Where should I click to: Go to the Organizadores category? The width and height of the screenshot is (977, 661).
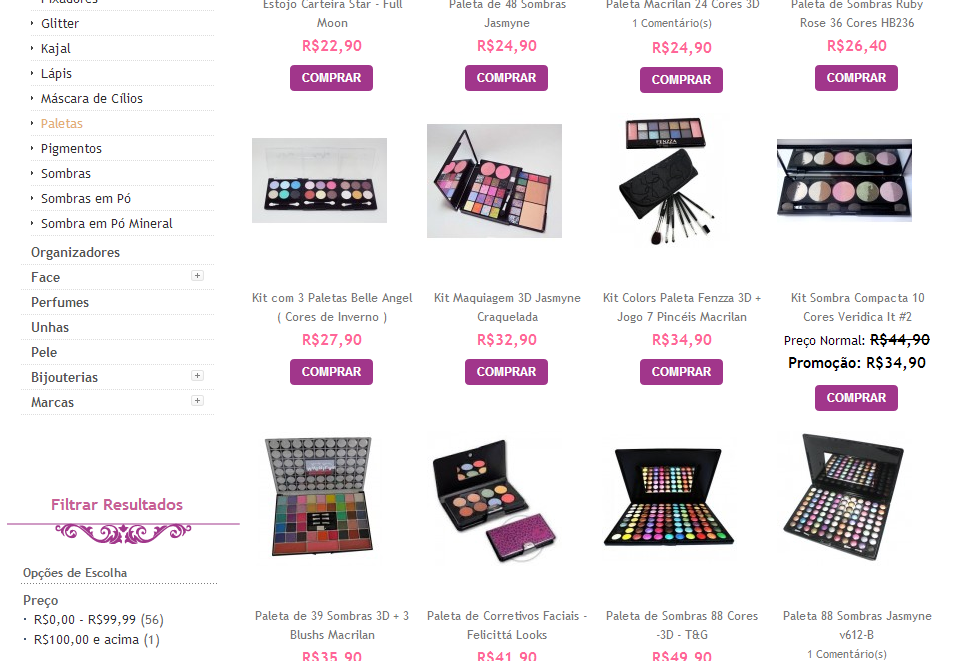[x=75, y=252]
